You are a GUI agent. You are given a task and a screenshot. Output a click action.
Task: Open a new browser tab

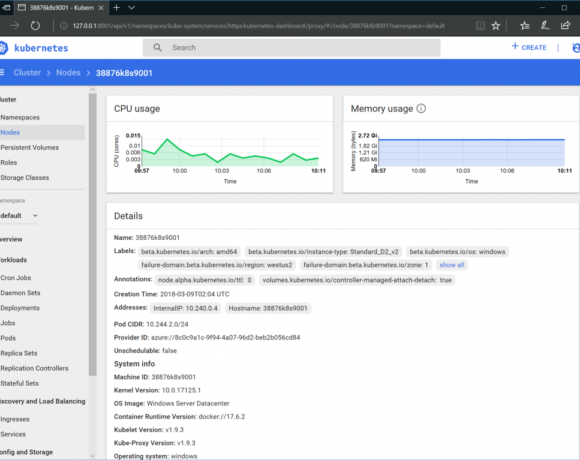[117, 7]
